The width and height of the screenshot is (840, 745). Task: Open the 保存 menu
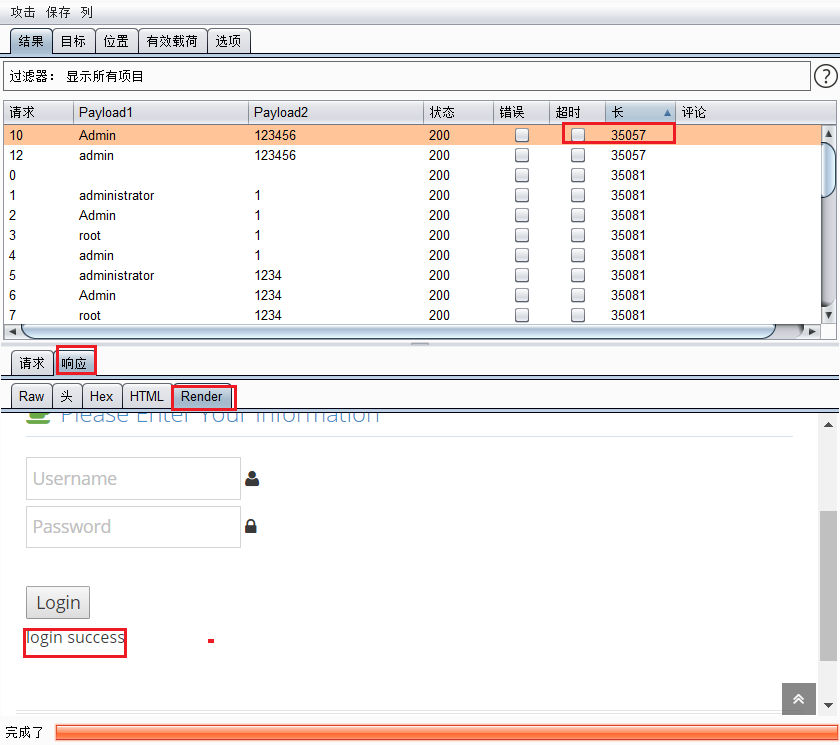click(58, 12)
